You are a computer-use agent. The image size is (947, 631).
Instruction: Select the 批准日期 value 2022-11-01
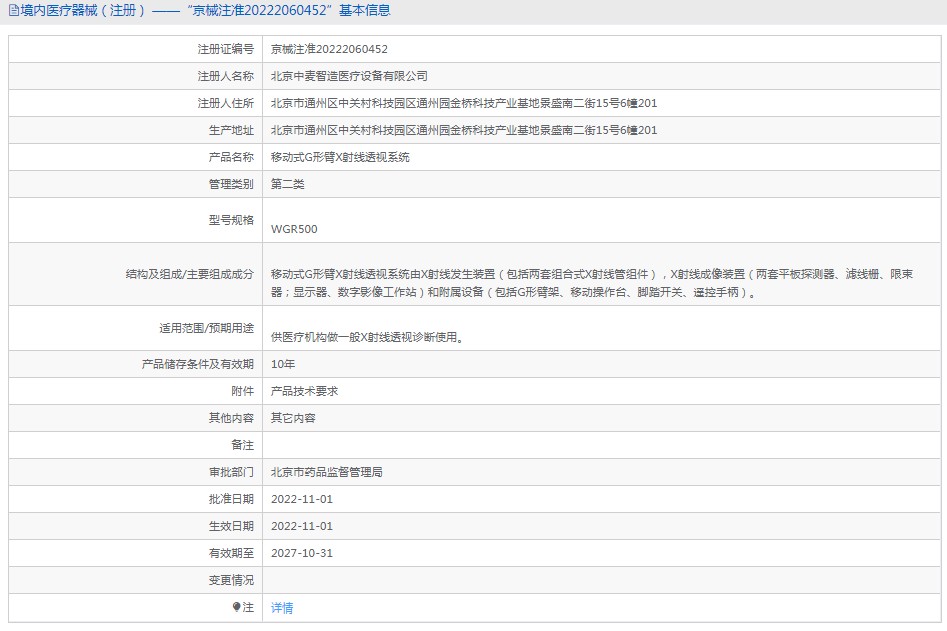tap(302, 499)
